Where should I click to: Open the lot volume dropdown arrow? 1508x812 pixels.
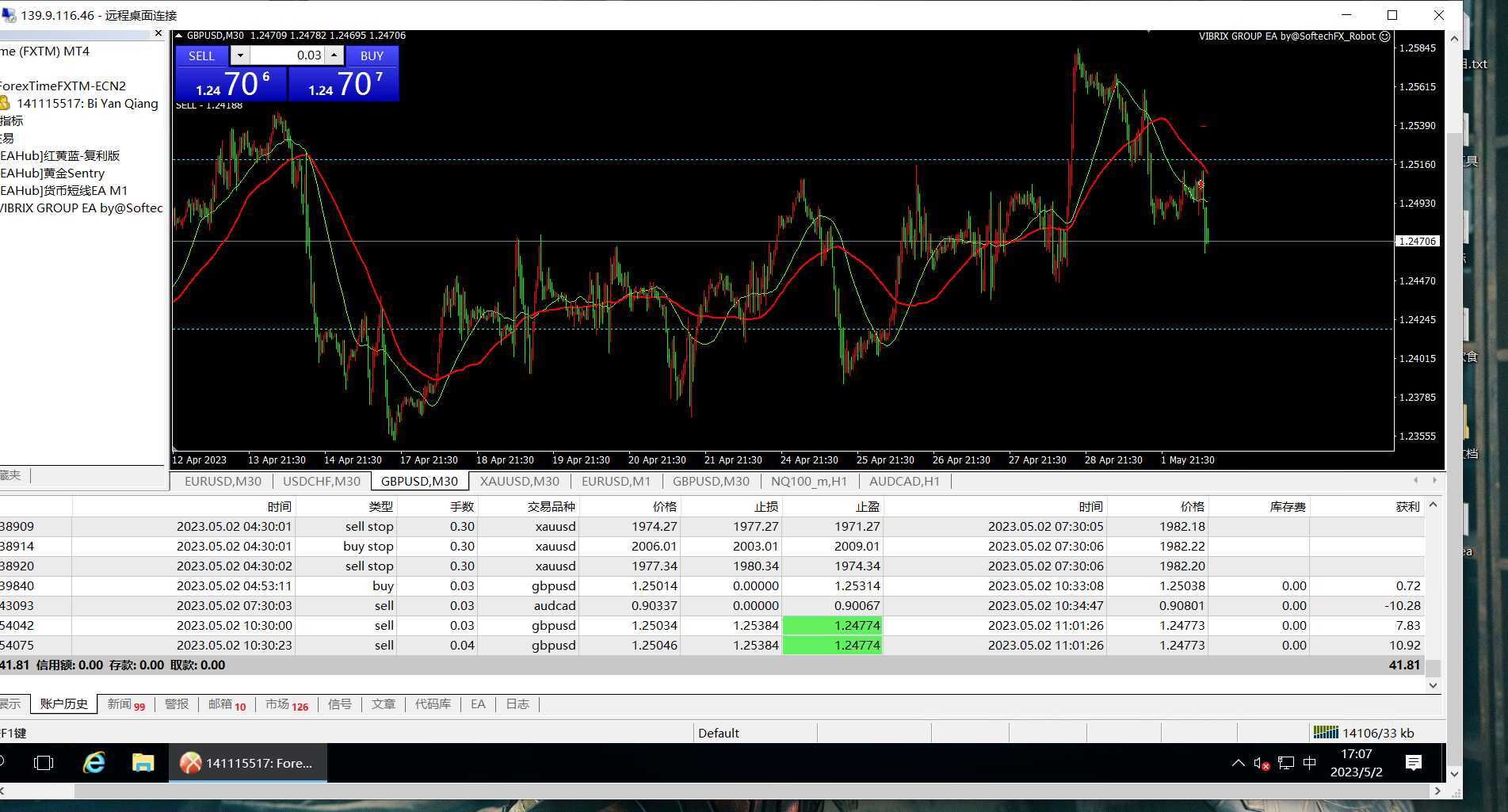(x=240, y=55)
